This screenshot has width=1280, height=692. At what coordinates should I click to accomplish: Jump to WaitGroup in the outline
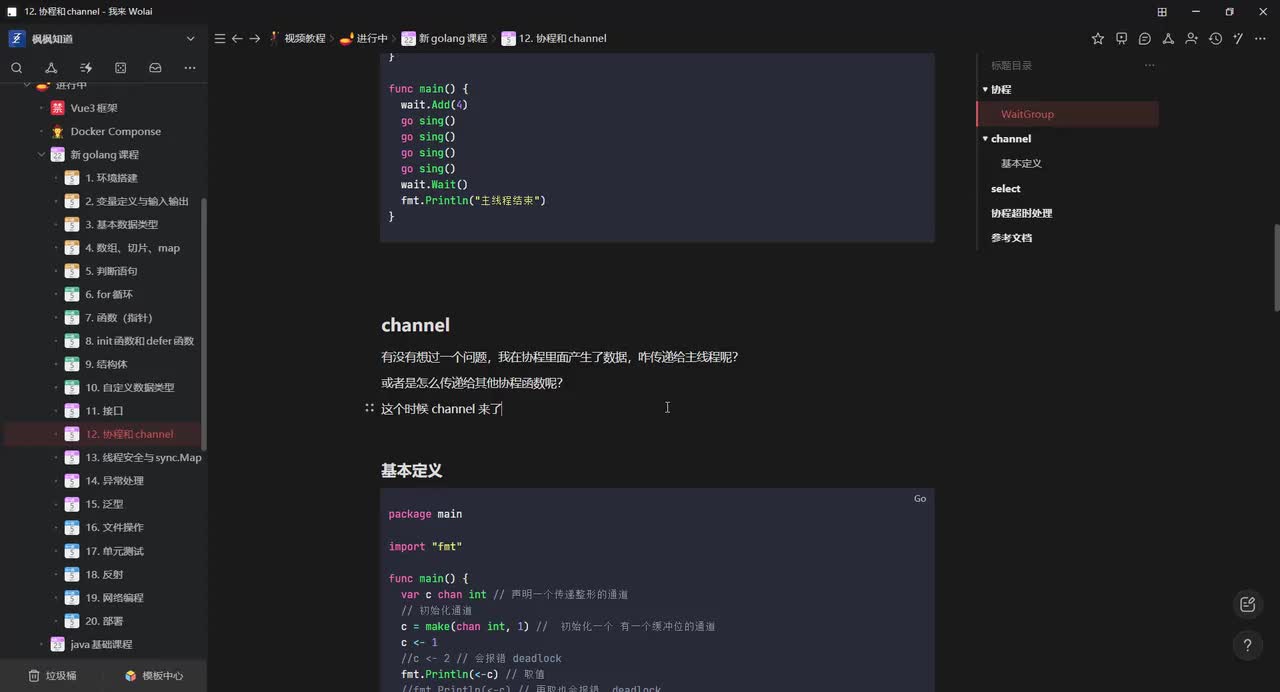[1027, 114]
